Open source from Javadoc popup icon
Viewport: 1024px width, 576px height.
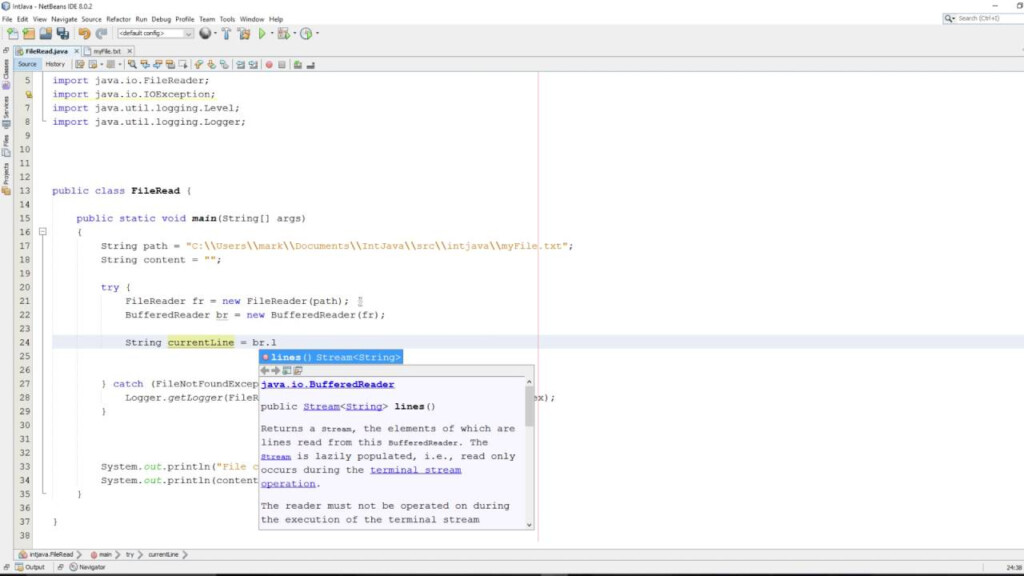(298, 370)
